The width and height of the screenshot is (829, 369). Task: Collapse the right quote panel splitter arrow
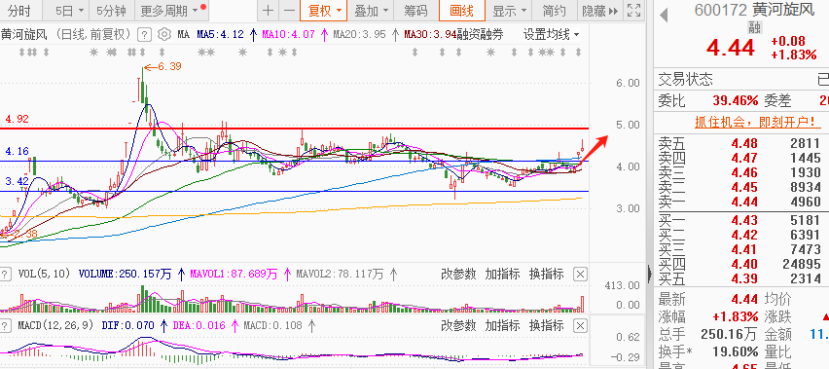coord(650,274)
